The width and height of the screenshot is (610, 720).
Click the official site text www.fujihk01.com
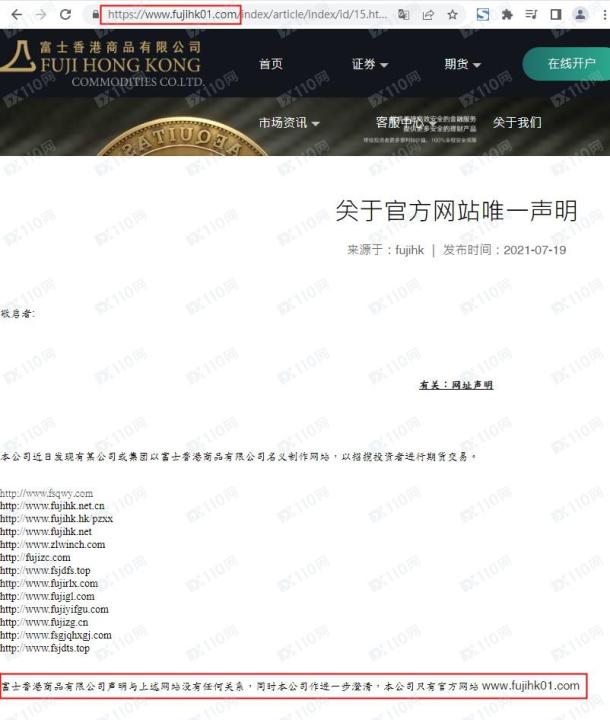(531, 686)
